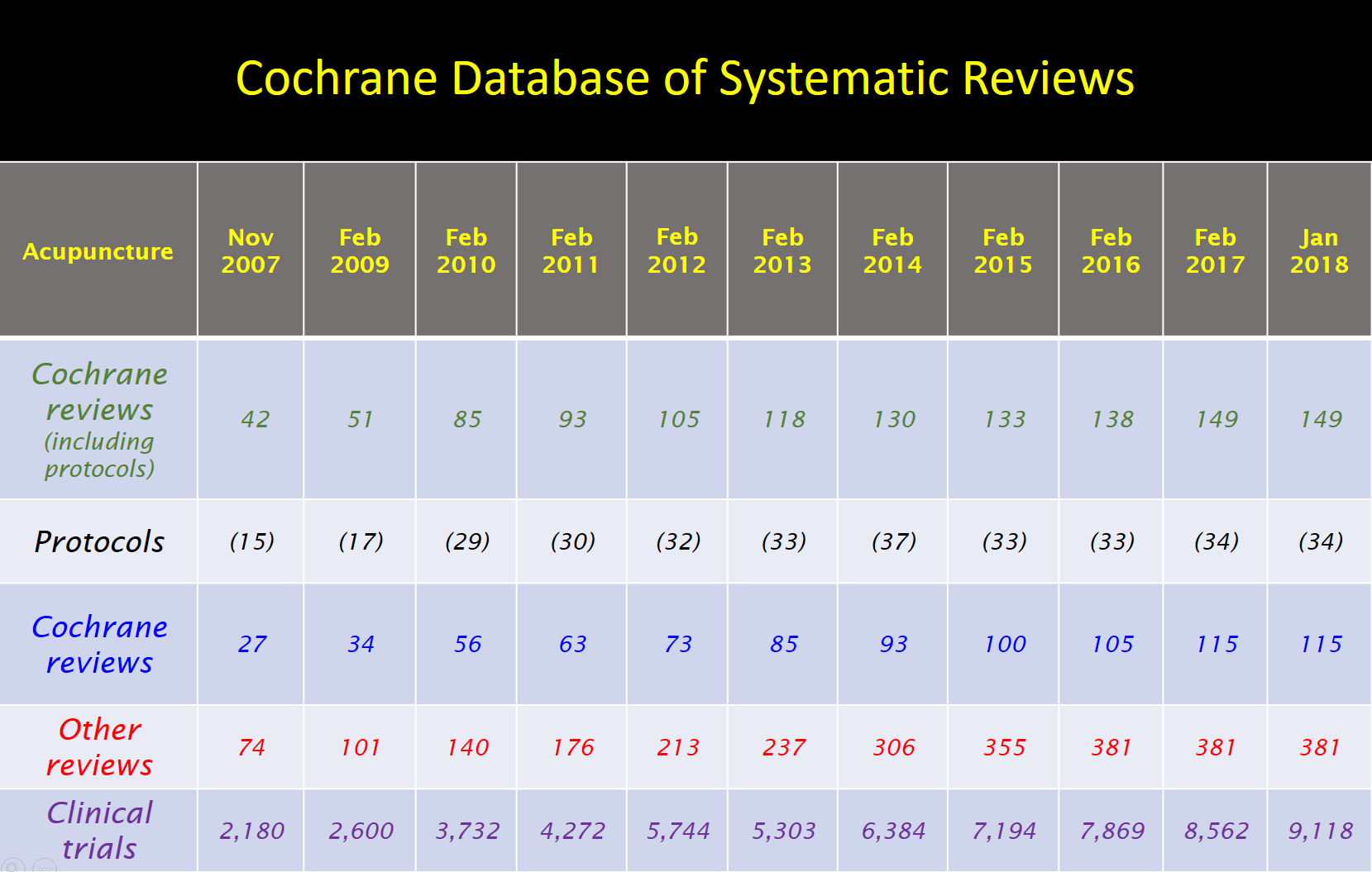Select the Jan 2018 column header
Screen dimensions: 1372x872
[x=1319, y=251]
